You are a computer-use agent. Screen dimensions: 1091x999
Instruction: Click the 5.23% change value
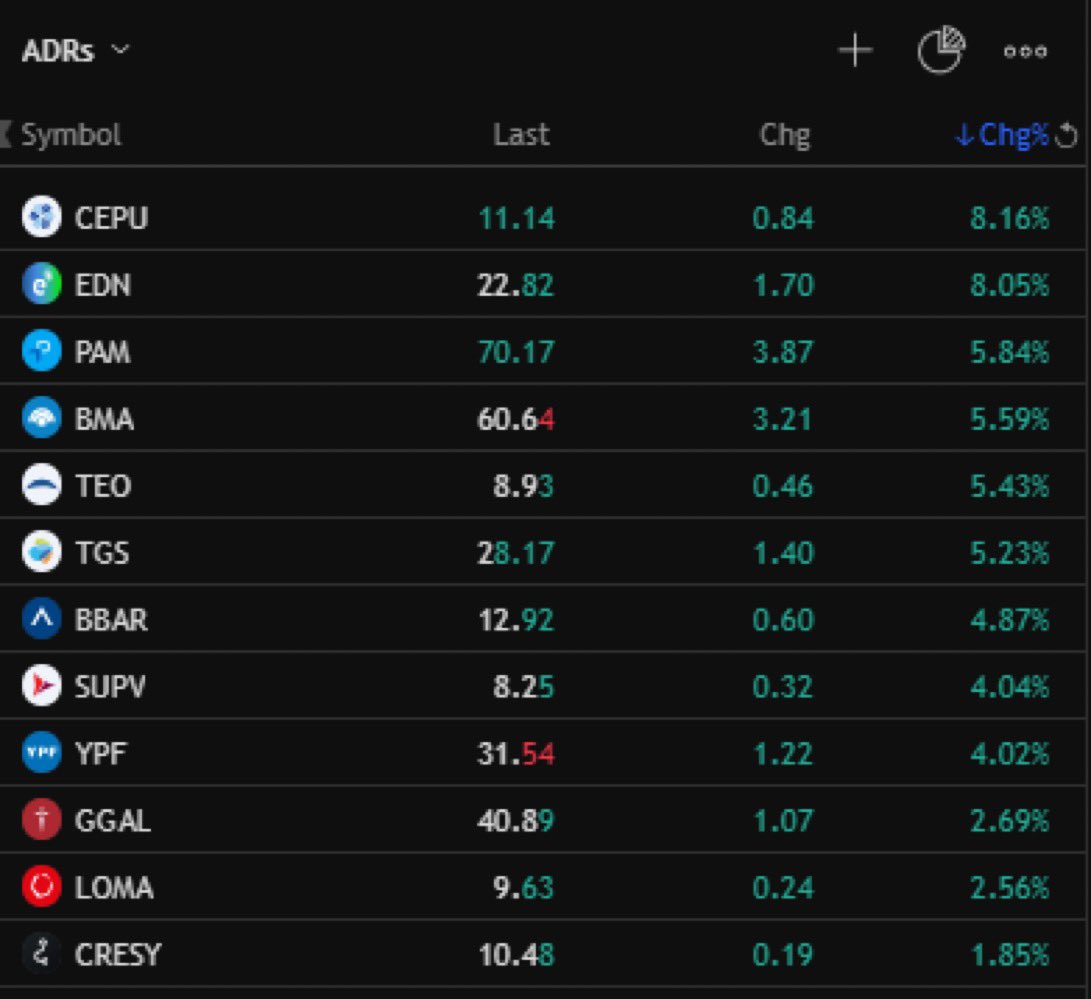click(x=1010, y=553)
